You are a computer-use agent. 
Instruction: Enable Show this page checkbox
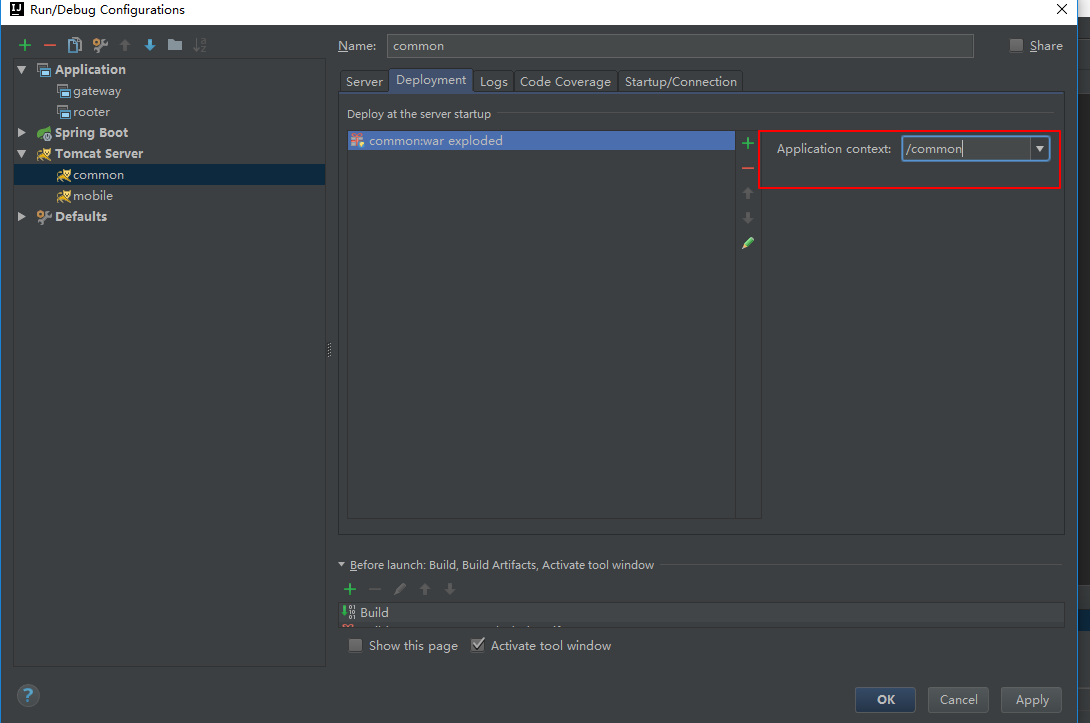tap(355, 645)
